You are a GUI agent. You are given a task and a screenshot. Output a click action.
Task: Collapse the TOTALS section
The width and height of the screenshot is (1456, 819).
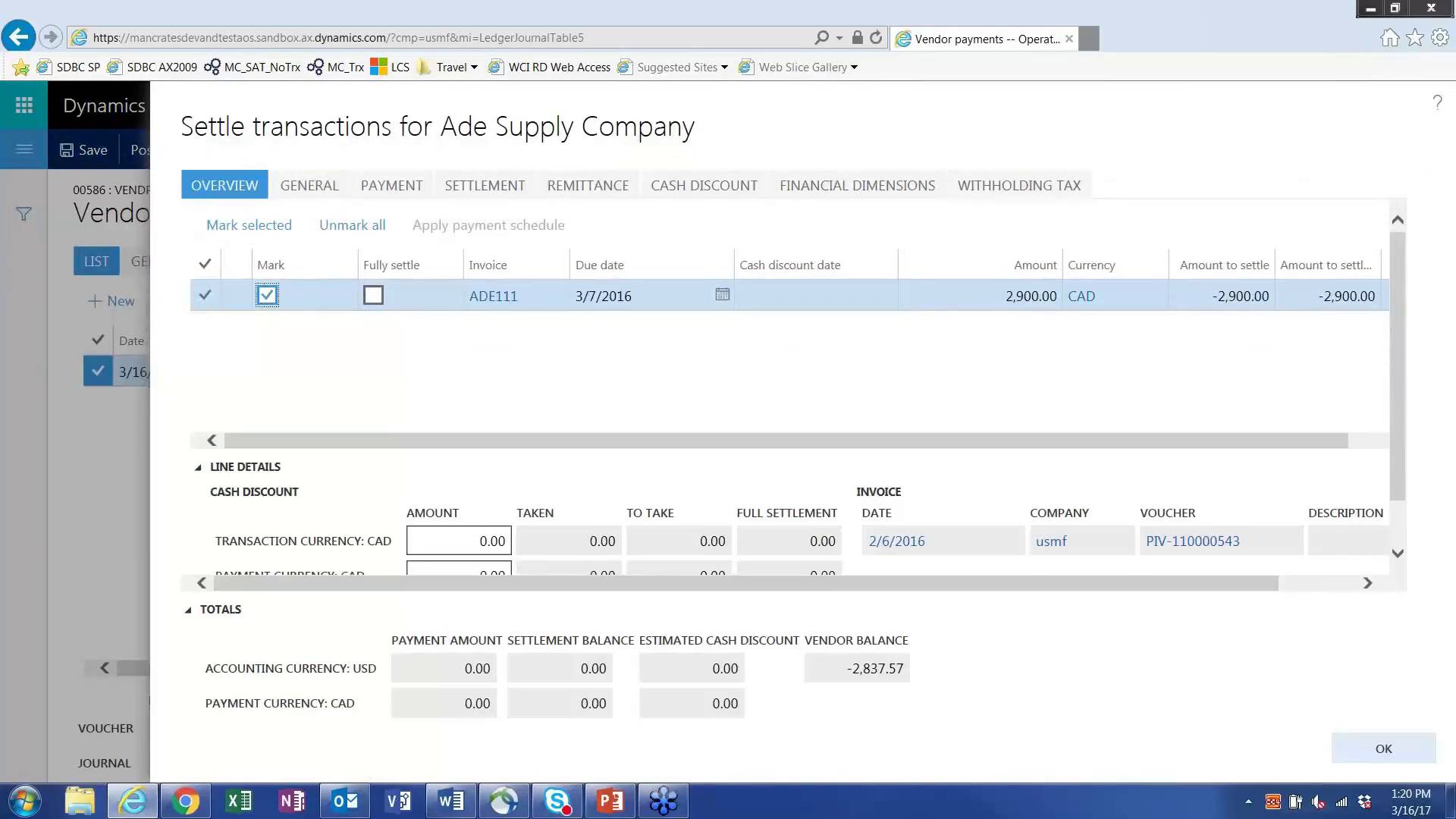tap(187, 609)
